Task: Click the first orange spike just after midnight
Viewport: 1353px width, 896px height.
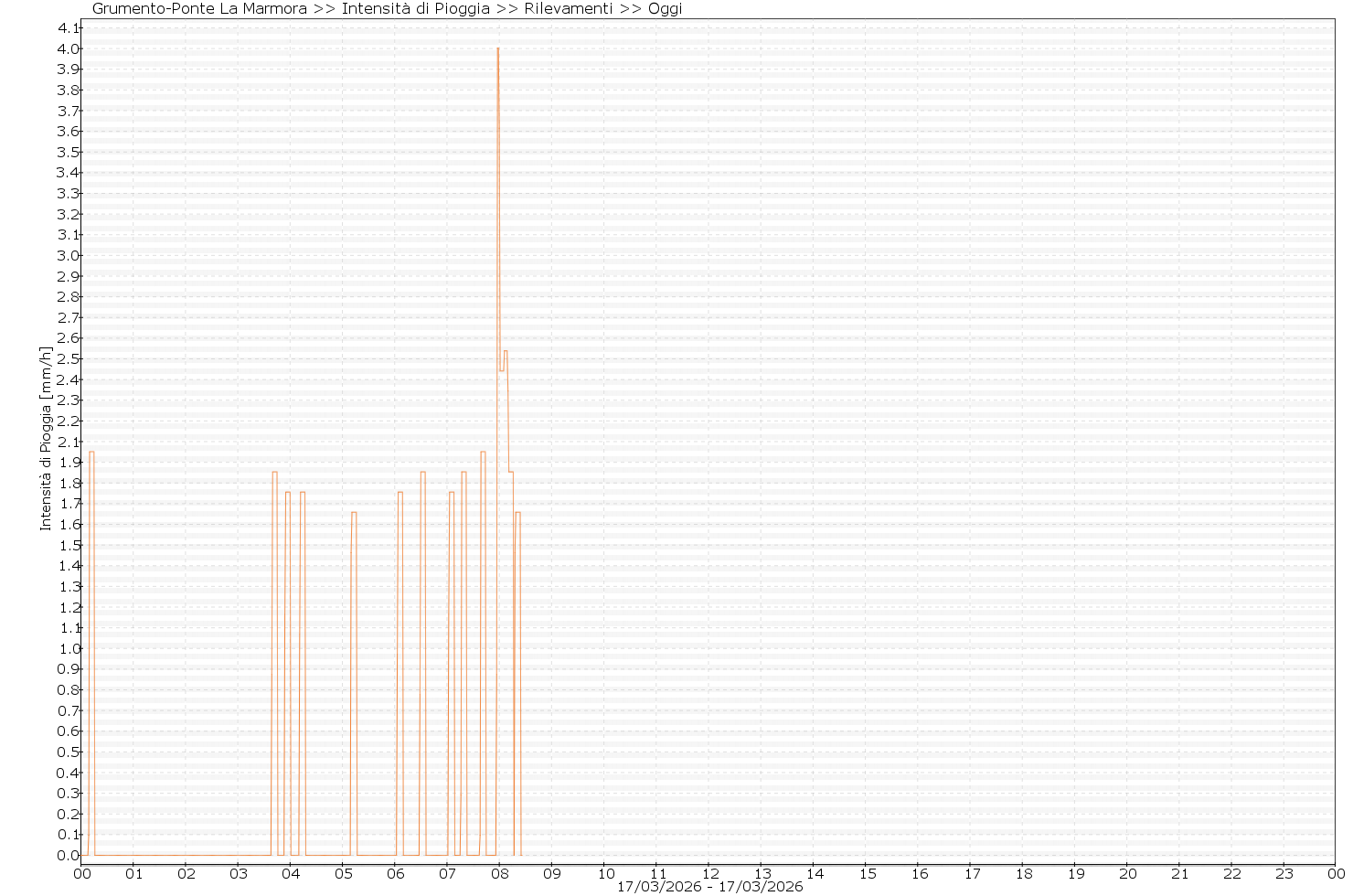Action: [91, 453]
